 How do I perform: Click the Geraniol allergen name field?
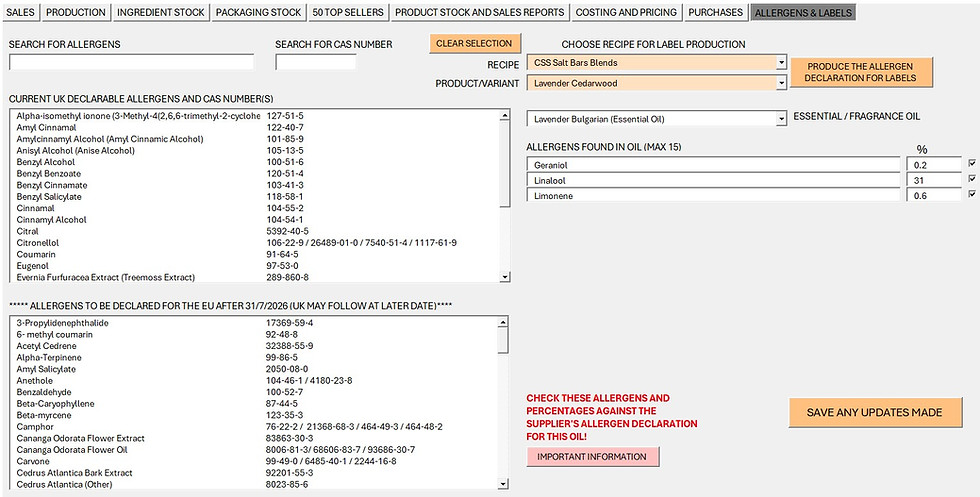click(713, 165)
